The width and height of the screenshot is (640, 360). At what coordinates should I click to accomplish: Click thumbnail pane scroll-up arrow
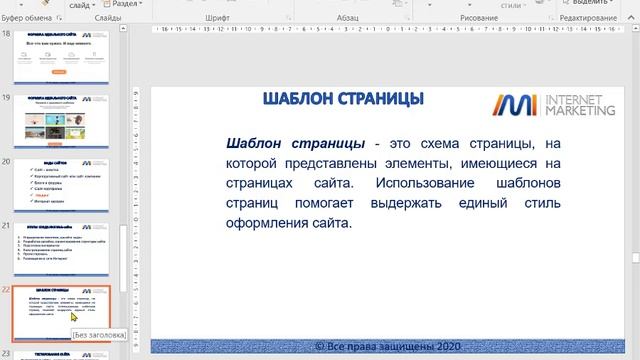click(123, 29)
